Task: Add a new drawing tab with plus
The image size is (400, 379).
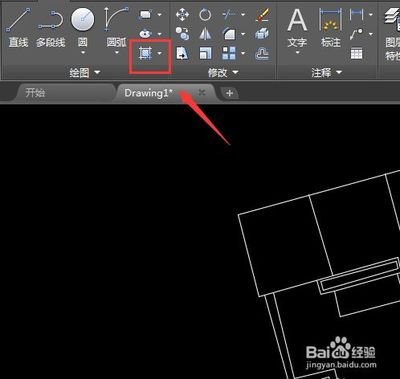Action: [229, 93]
